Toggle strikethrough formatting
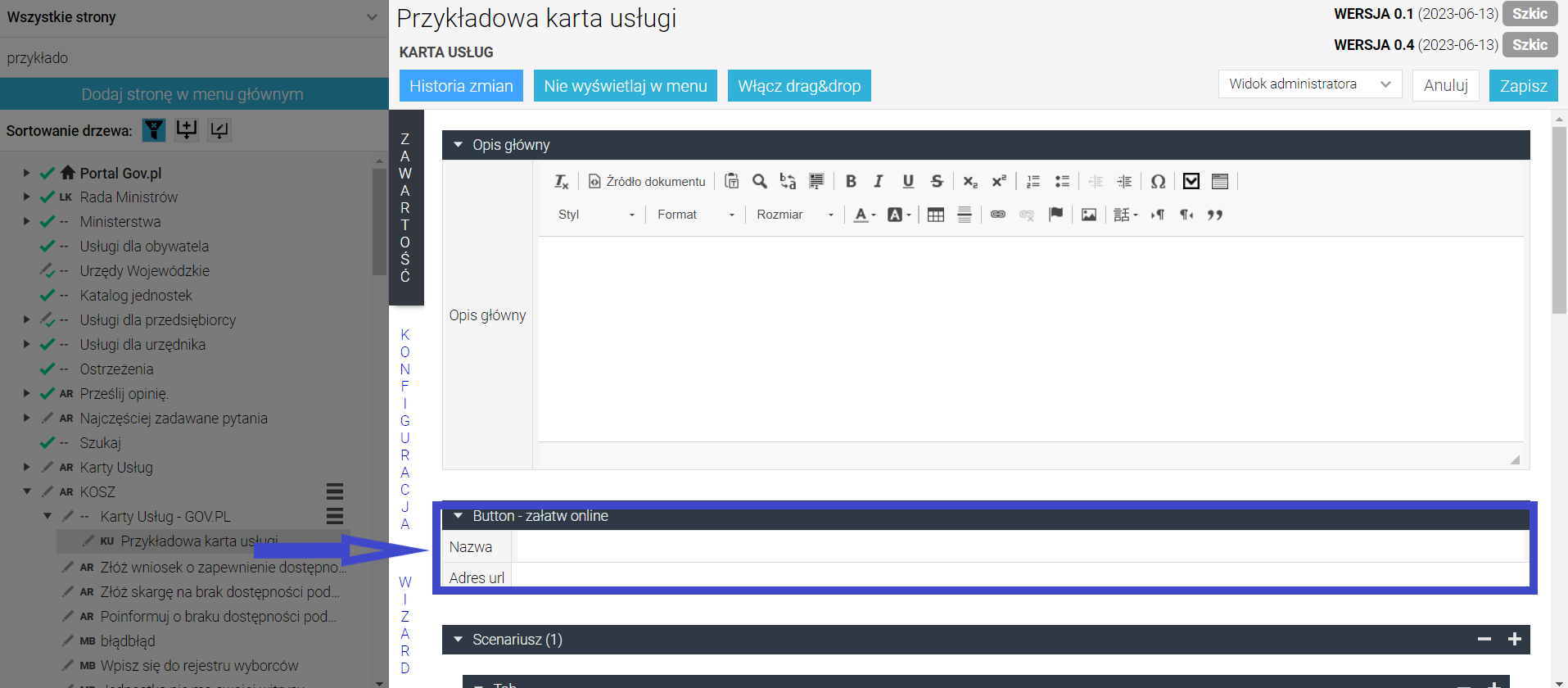Image resolution: width=1568 pixels, height=688 pixels. coord(937,182)
